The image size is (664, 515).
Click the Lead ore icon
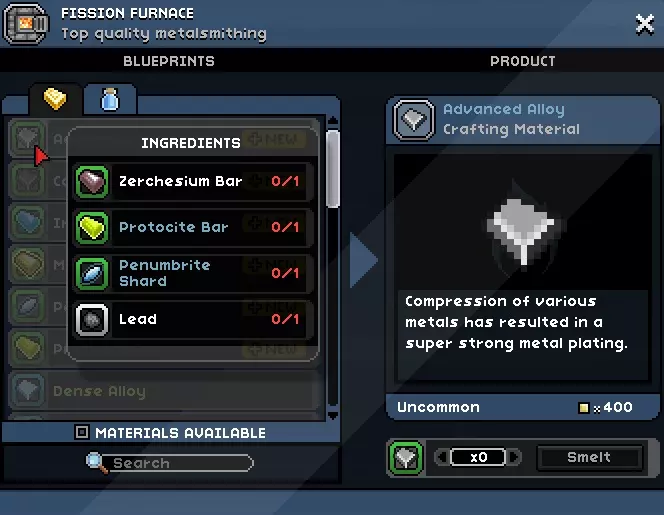(92, 320)
